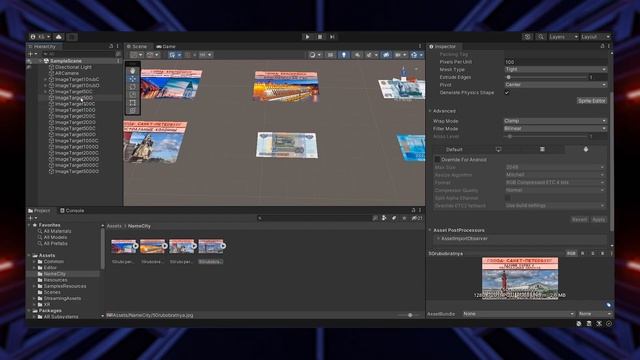640x360 pixels.
Task: Collapse the Asset PostProcessors section
Action: pyautogui.click(x=430, y=230)
